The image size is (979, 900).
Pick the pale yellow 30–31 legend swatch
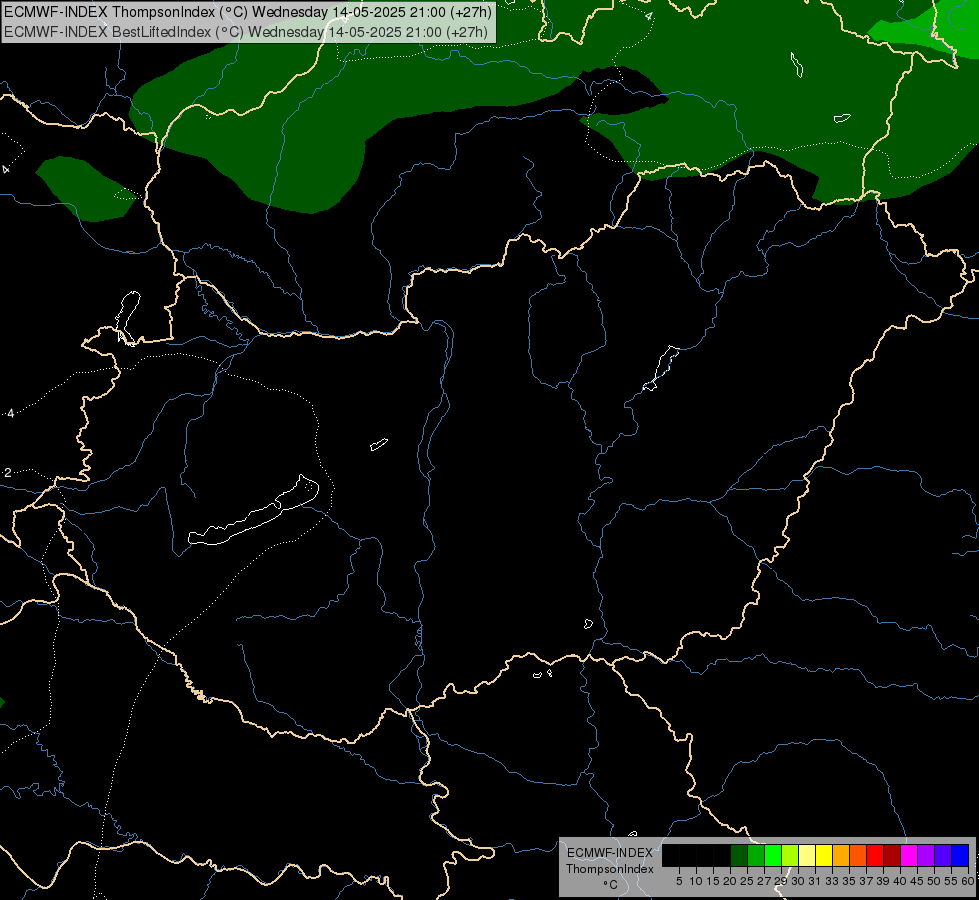coord(807,855)
